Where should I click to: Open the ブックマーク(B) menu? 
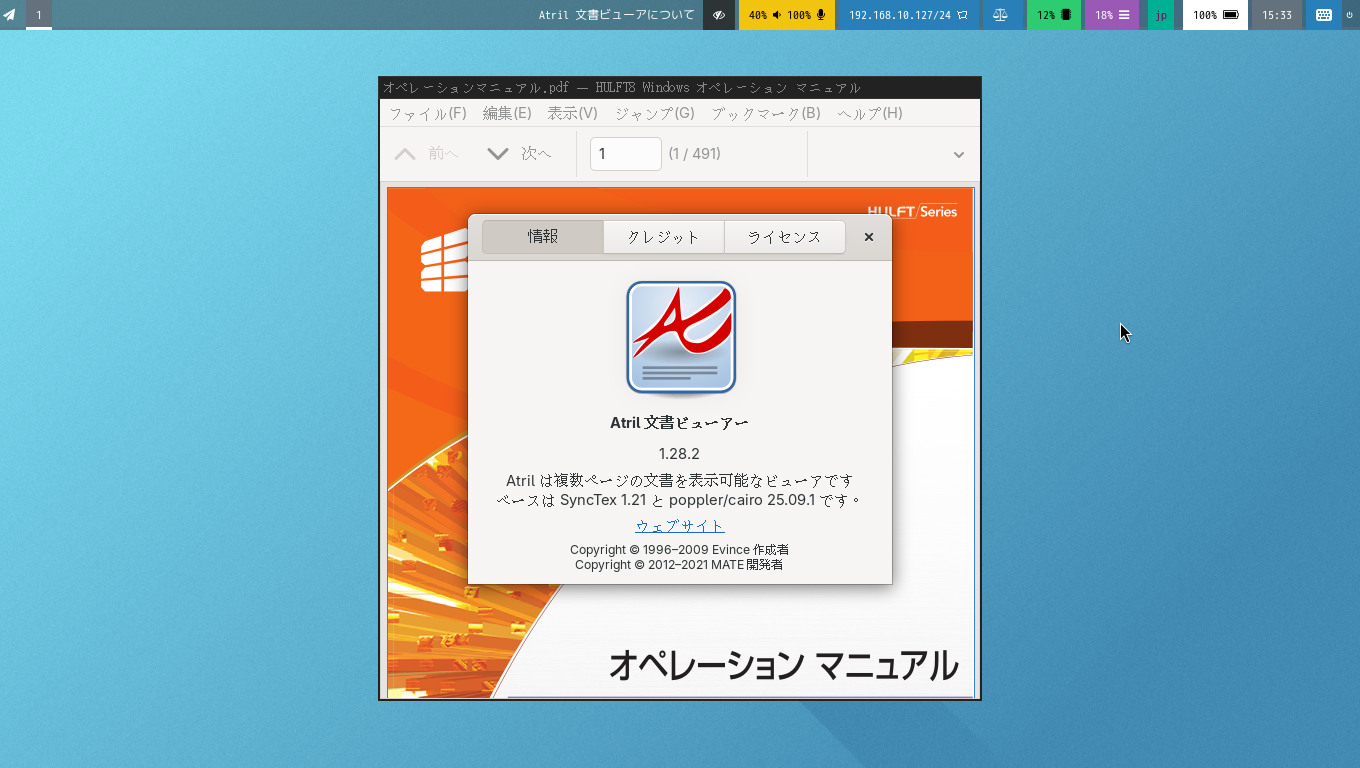click(x=766, y=113)
